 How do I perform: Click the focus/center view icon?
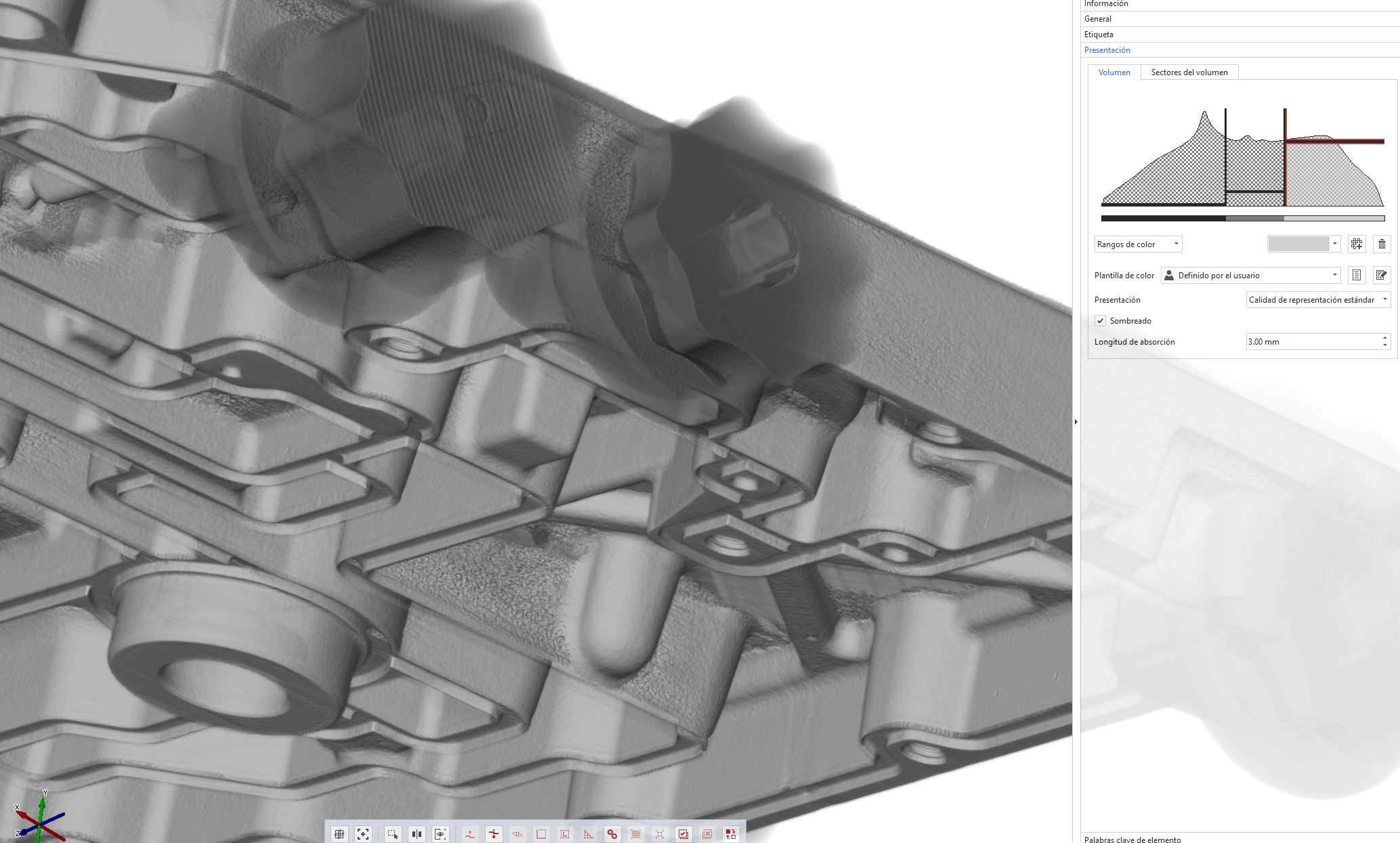tap(363, 834)
